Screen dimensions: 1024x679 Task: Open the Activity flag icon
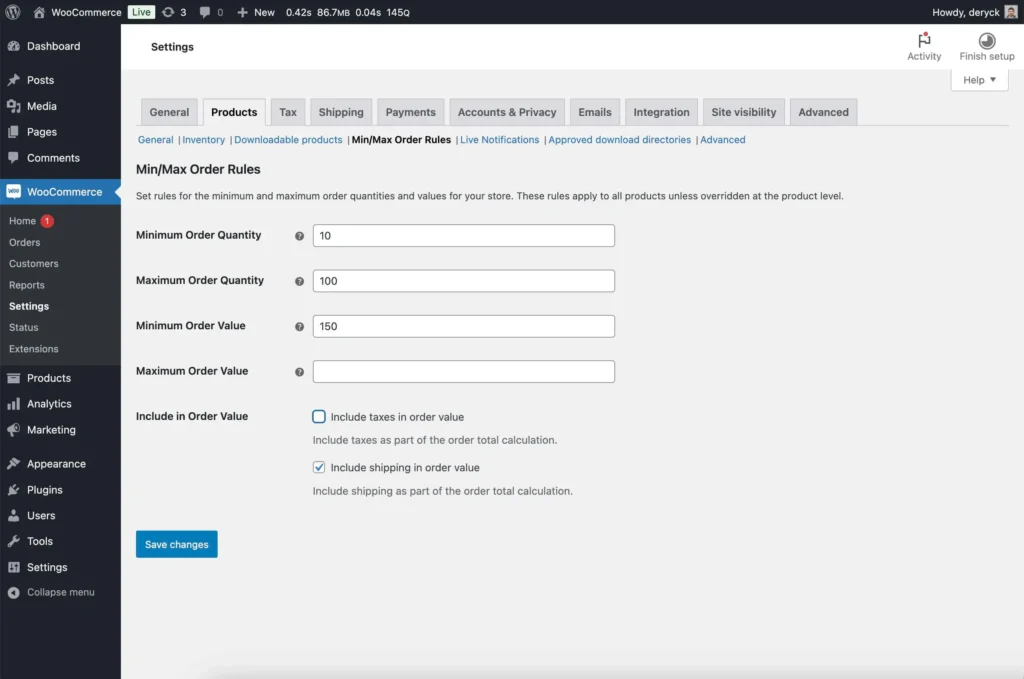tap(924, 41)
